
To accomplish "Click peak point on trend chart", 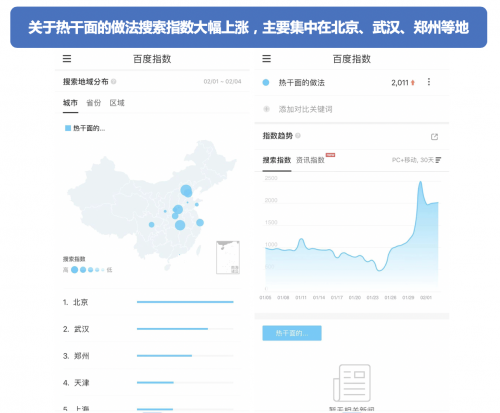I will click(x=420, y=182).
